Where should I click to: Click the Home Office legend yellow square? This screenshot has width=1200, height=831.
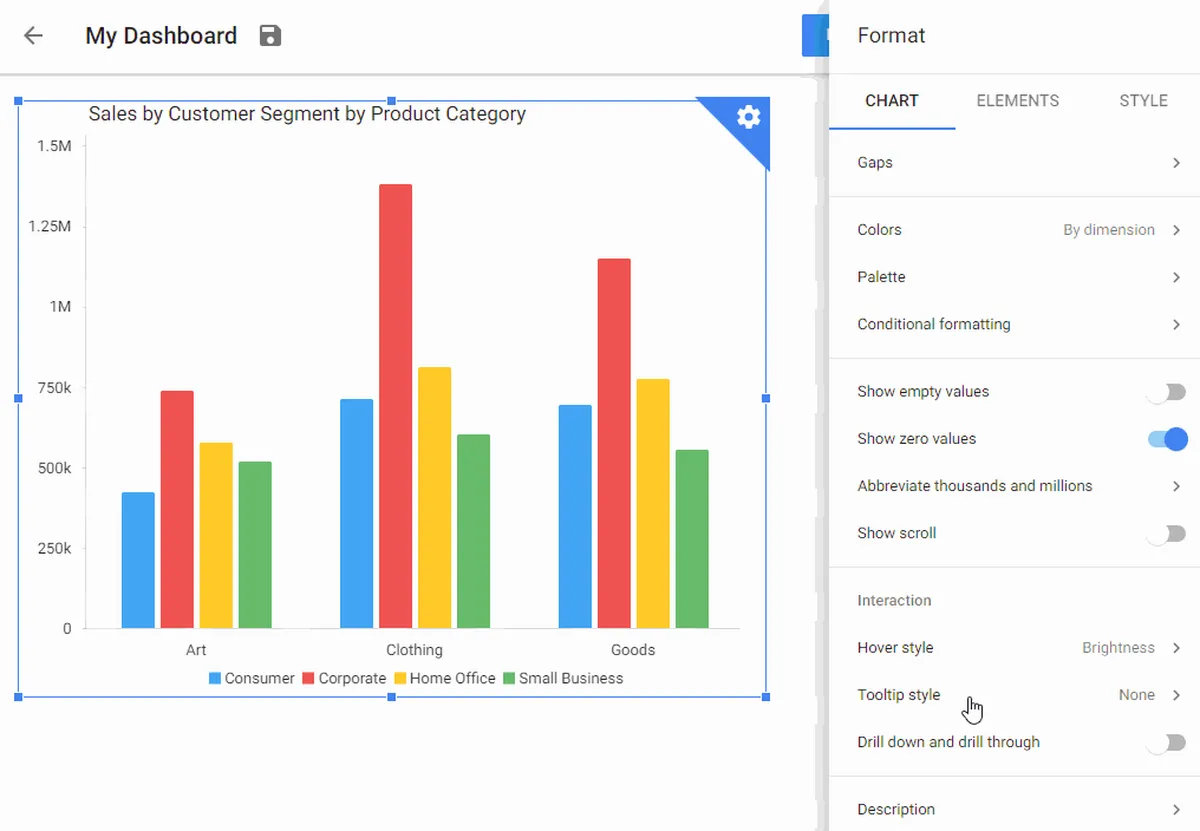tap(399, 678)
